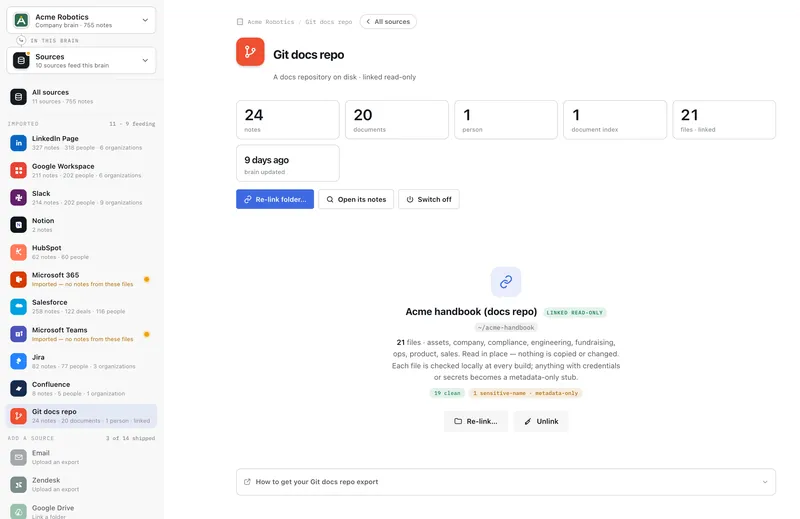Click the Git docs repo sidebar icon
The width and height of the screenshot is (800, 519).
(18, 416)
